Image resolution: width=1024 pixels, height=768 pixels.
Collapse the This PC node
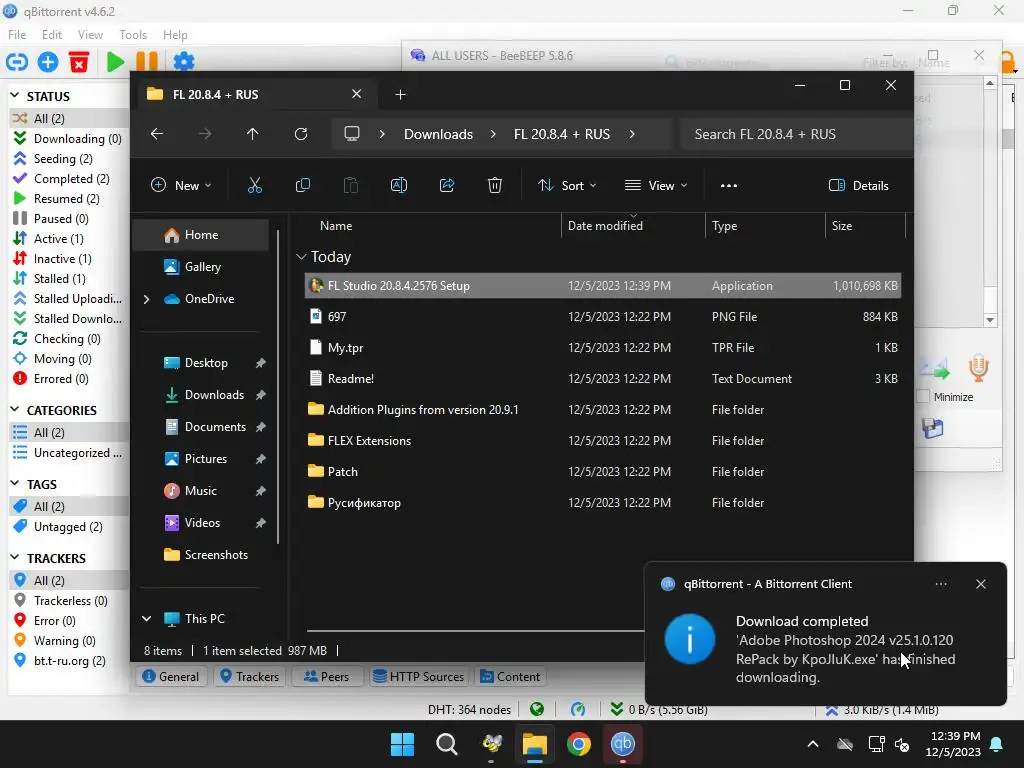(x=146, y=618)
